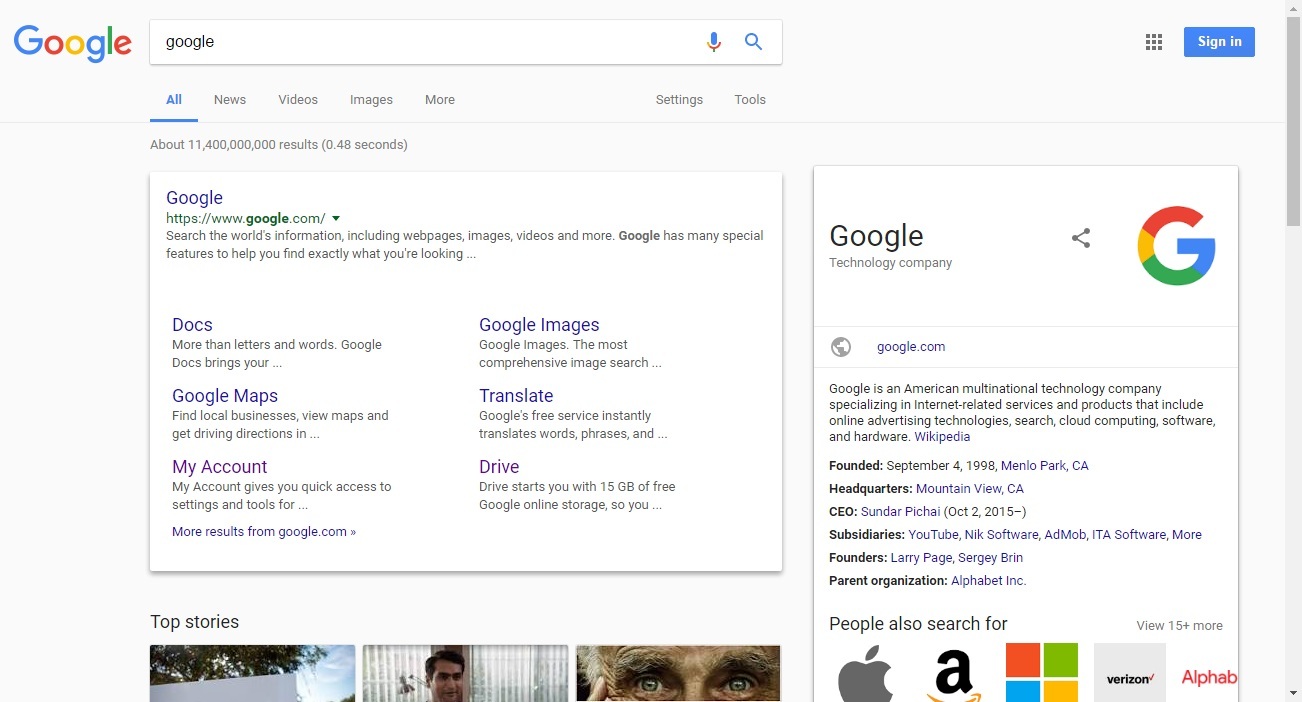The height and width of the screenshot is (702, 1302).
Task: Open the Google Images sitelink
Action: (x=539, y=325)
